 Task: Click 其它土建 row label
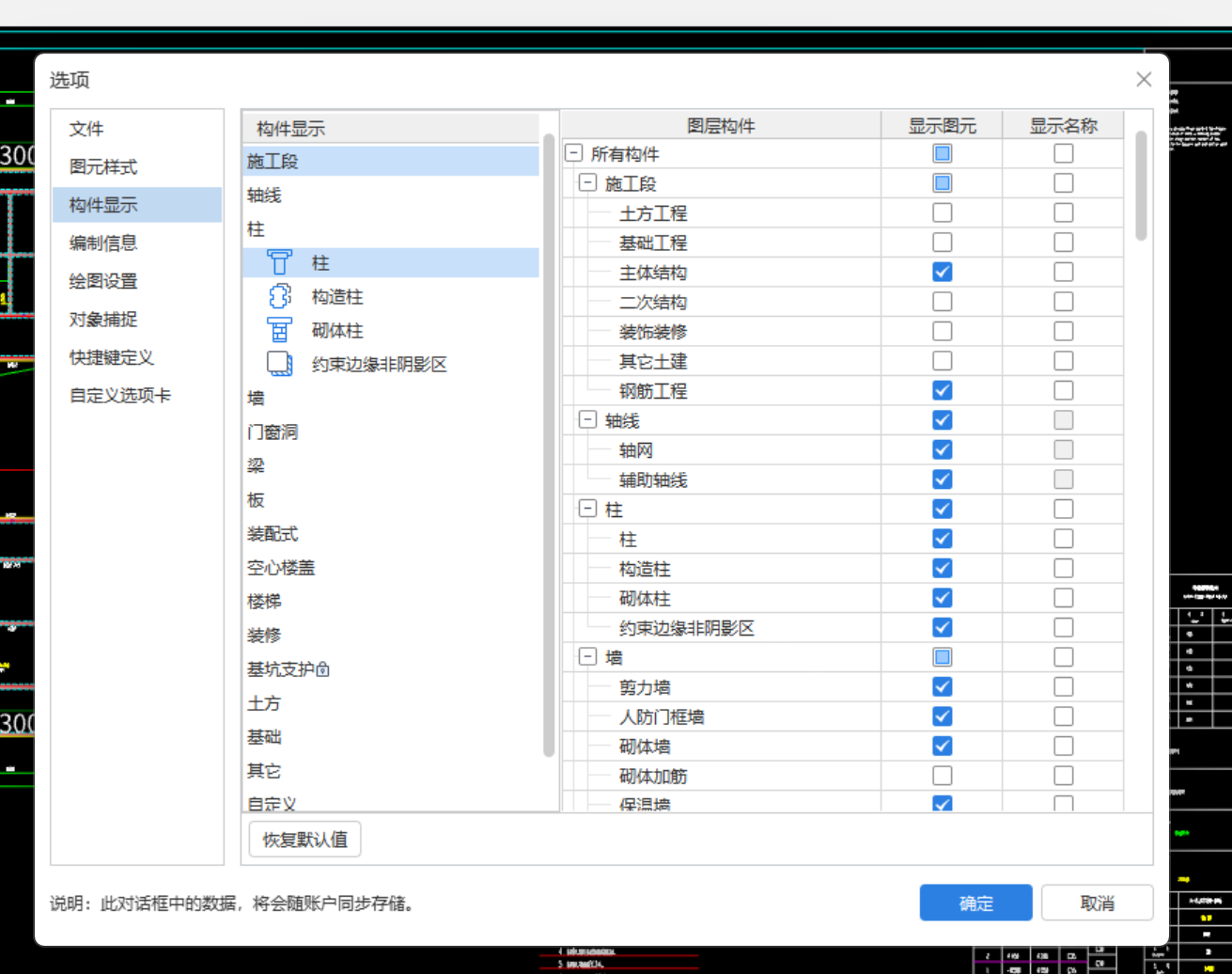653,361
